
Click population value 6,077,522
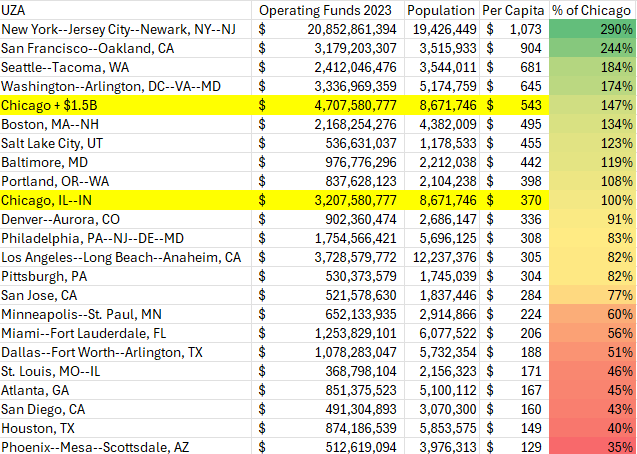pyautogui.click(x=442, y=333)
